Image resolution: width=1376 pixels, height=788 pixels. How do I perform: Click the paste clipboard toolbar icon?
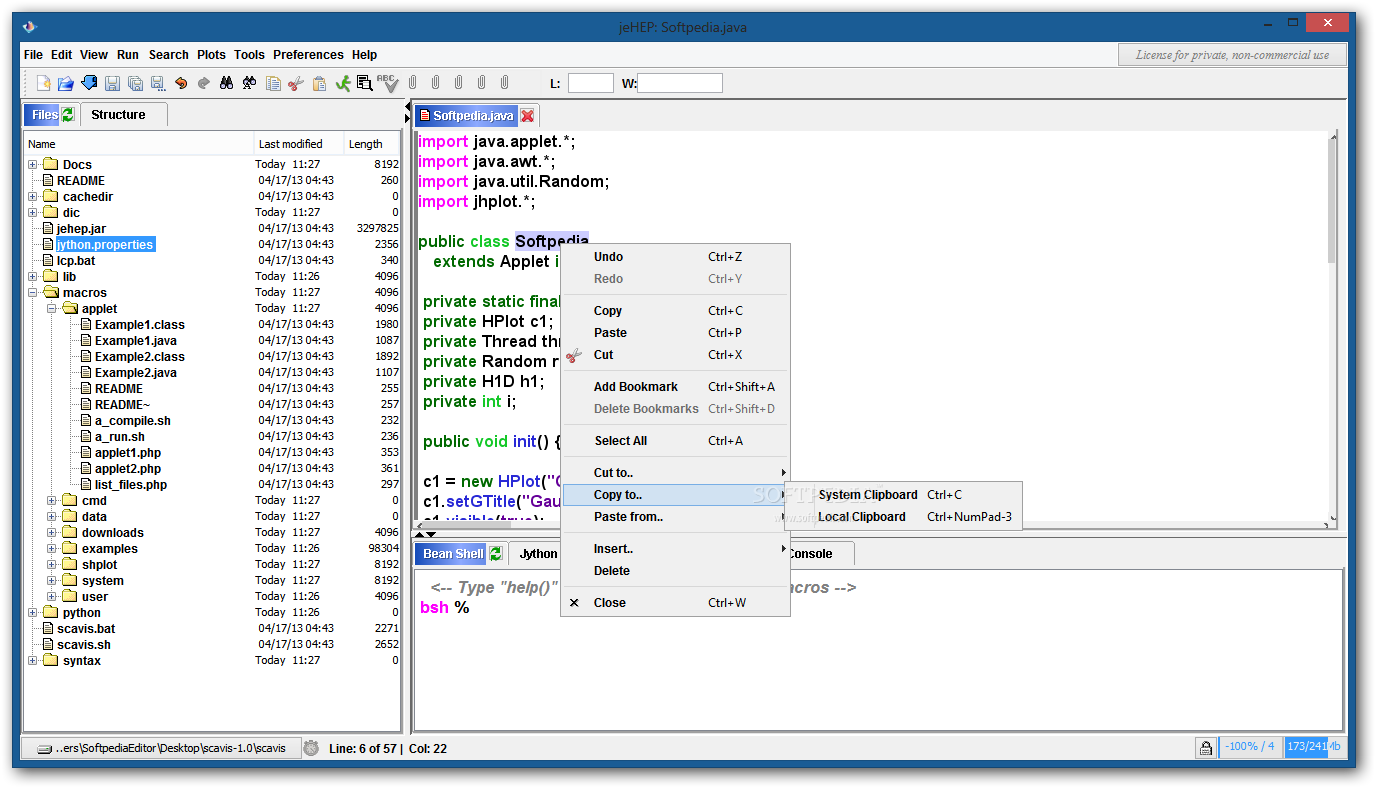(319, 83)
